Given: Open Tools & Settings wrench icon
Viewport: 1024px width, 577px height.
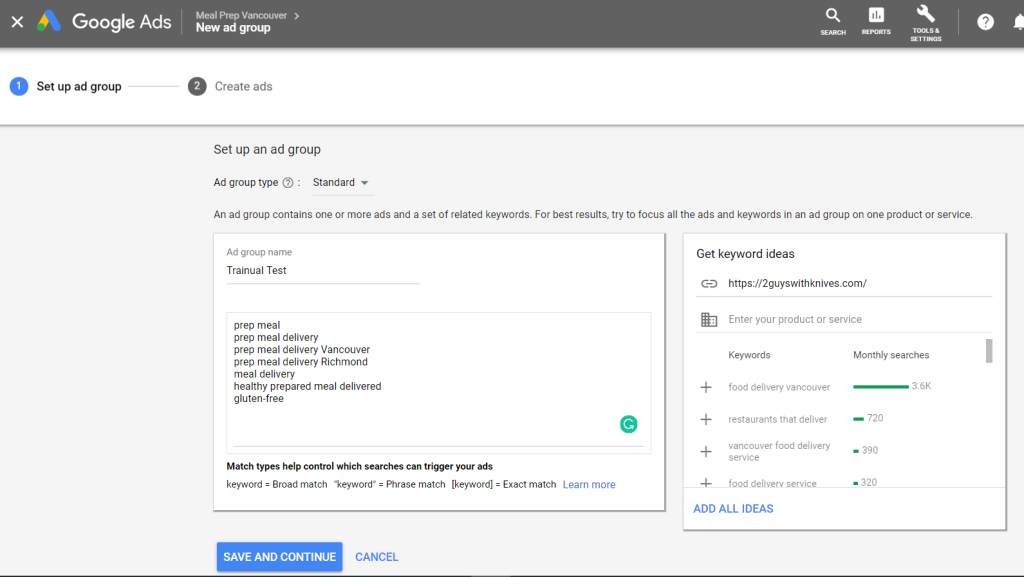Looking at the screenshot, I should pyautogui.click(x=925, y=14).
